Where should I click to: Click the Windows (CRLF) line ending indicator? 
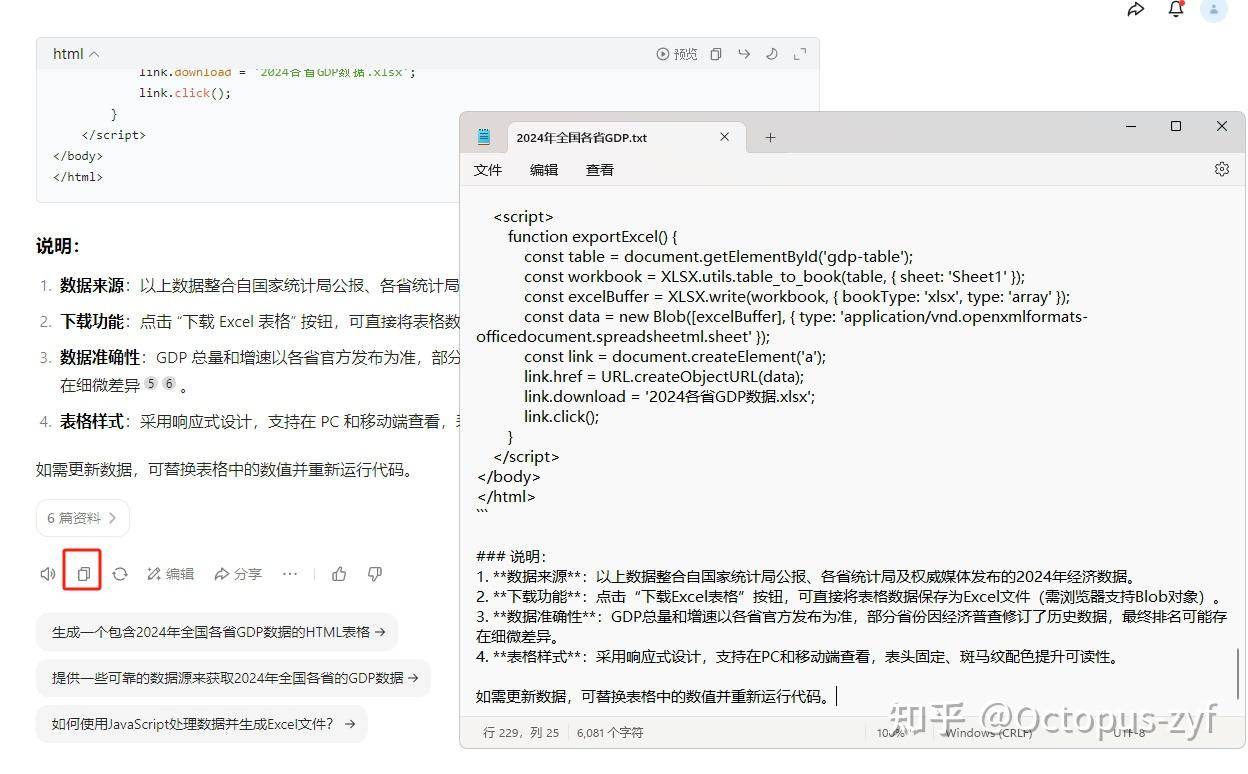(x=988, y=733)
